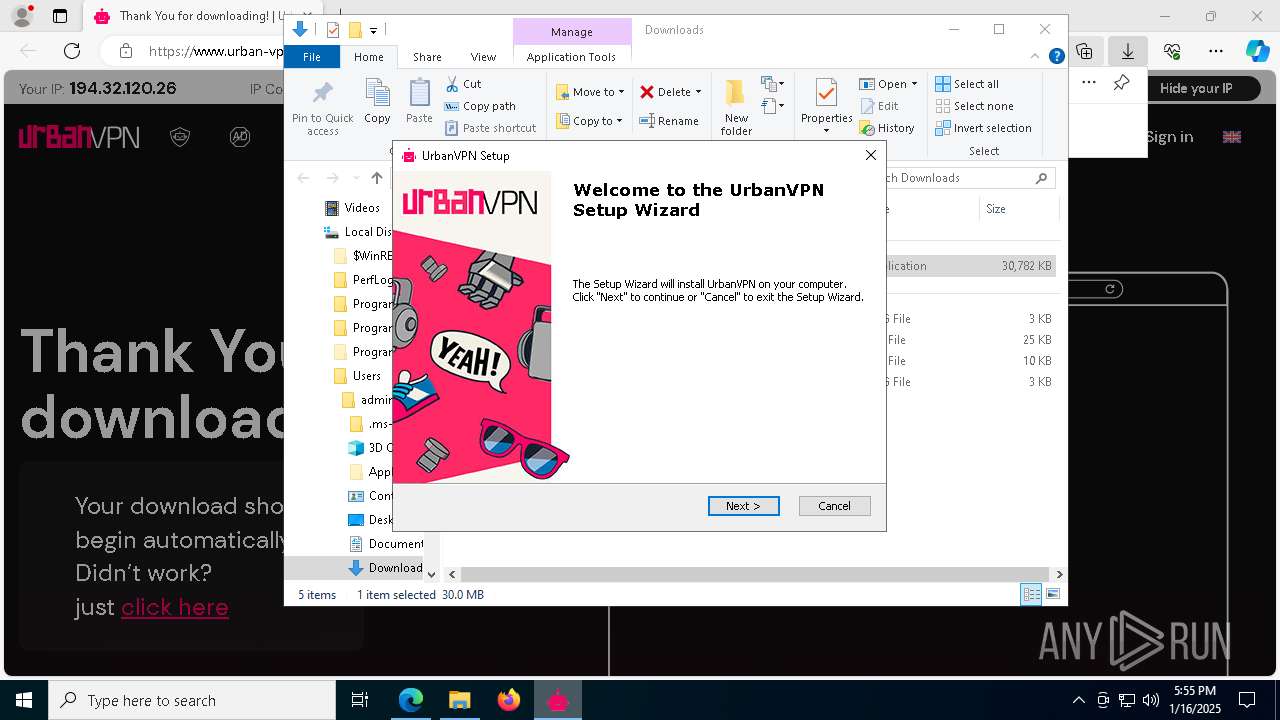Click horizontal scrollbar right arrow
Image resolution: width=1280 pixels, height=720 pixels.
1058,574
